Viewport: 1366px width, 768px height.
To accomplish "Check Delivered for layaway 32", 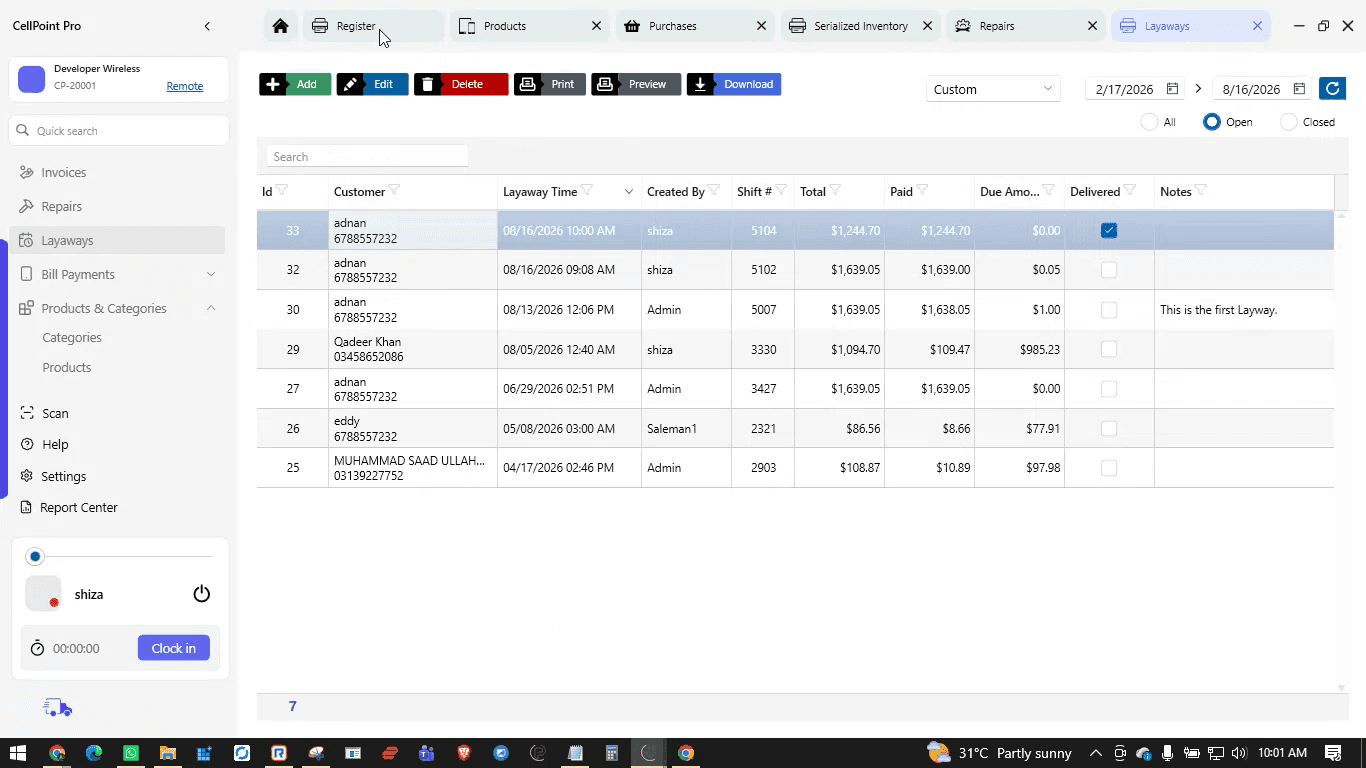I will (x=1109, y=270).
